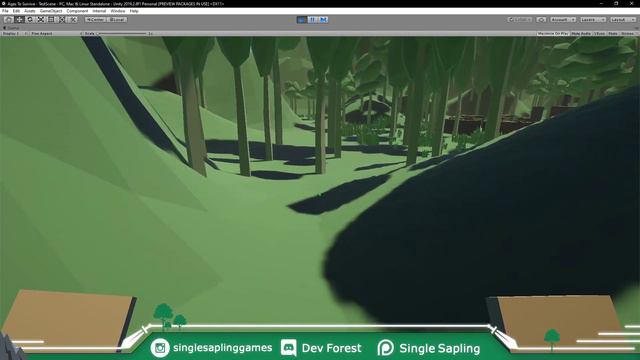The image size is (640, 360).
Task: Click the Single Sapling text
Action: coord(440,348)
